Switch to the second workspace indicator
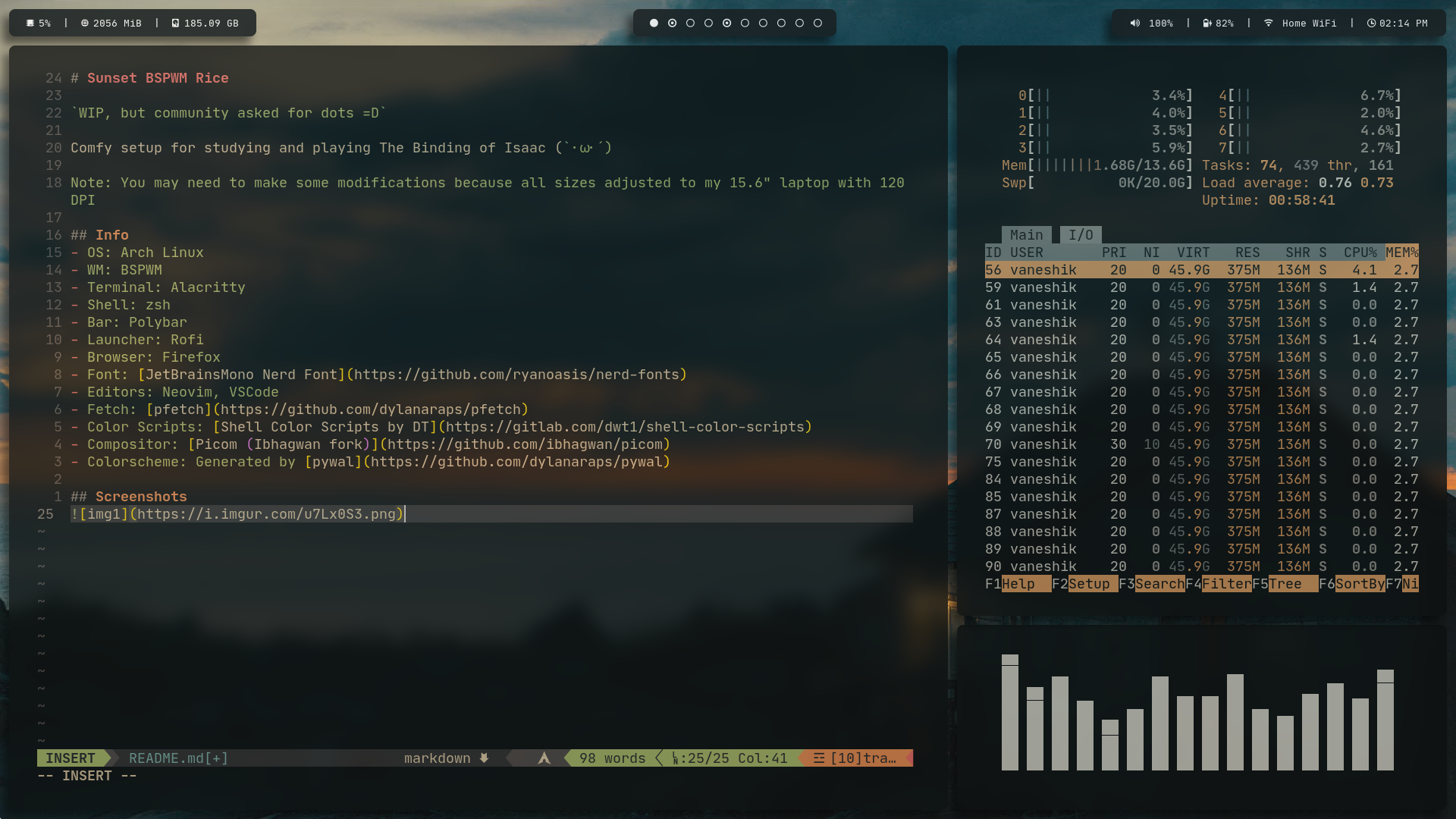The width and height of the screenshot is (1456, 819). 672,24
